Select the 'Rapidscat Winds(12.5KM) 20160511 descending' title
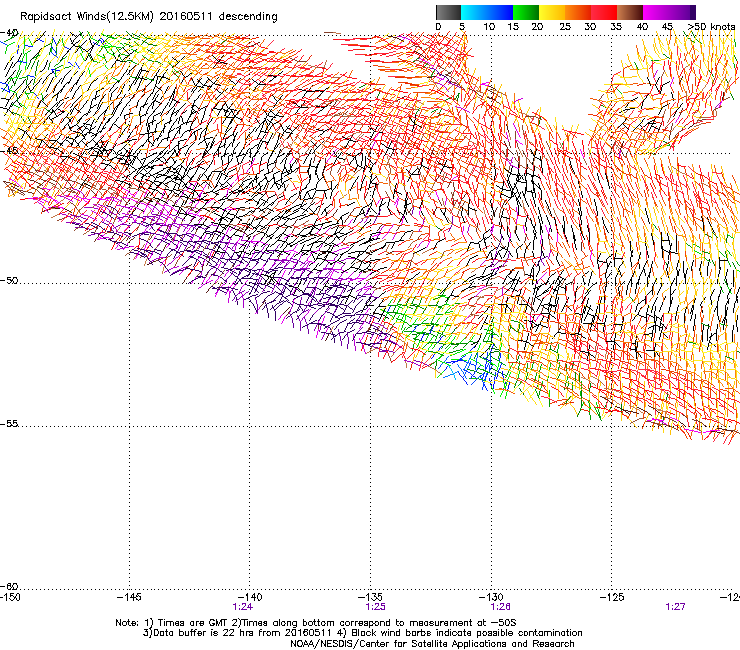The height and width of the screenshot is (650, 740). point(149,17)
